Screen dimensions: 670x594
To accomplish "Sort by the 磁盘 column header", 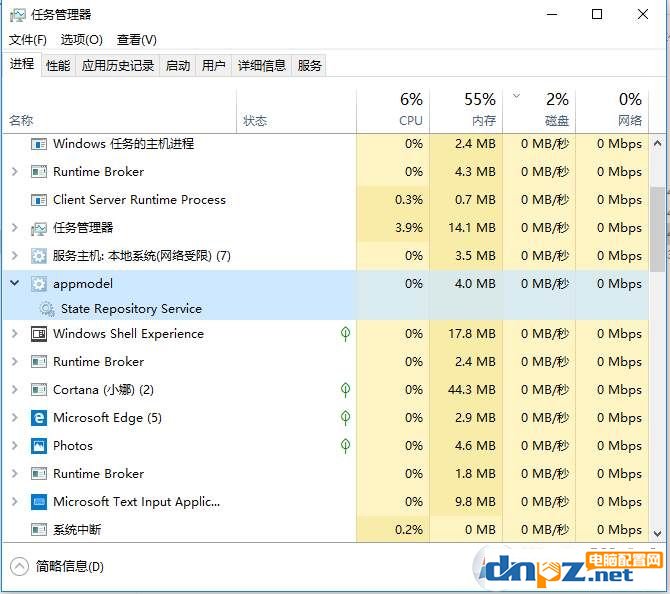I will click(539, 111).
